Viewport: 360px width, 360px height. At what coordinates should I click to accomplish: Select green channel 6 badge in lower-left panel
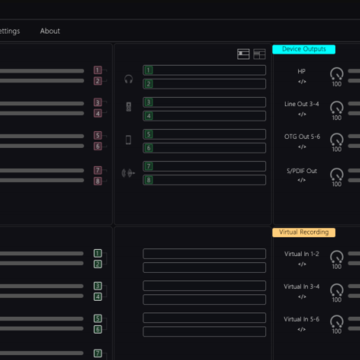point(97,329)
